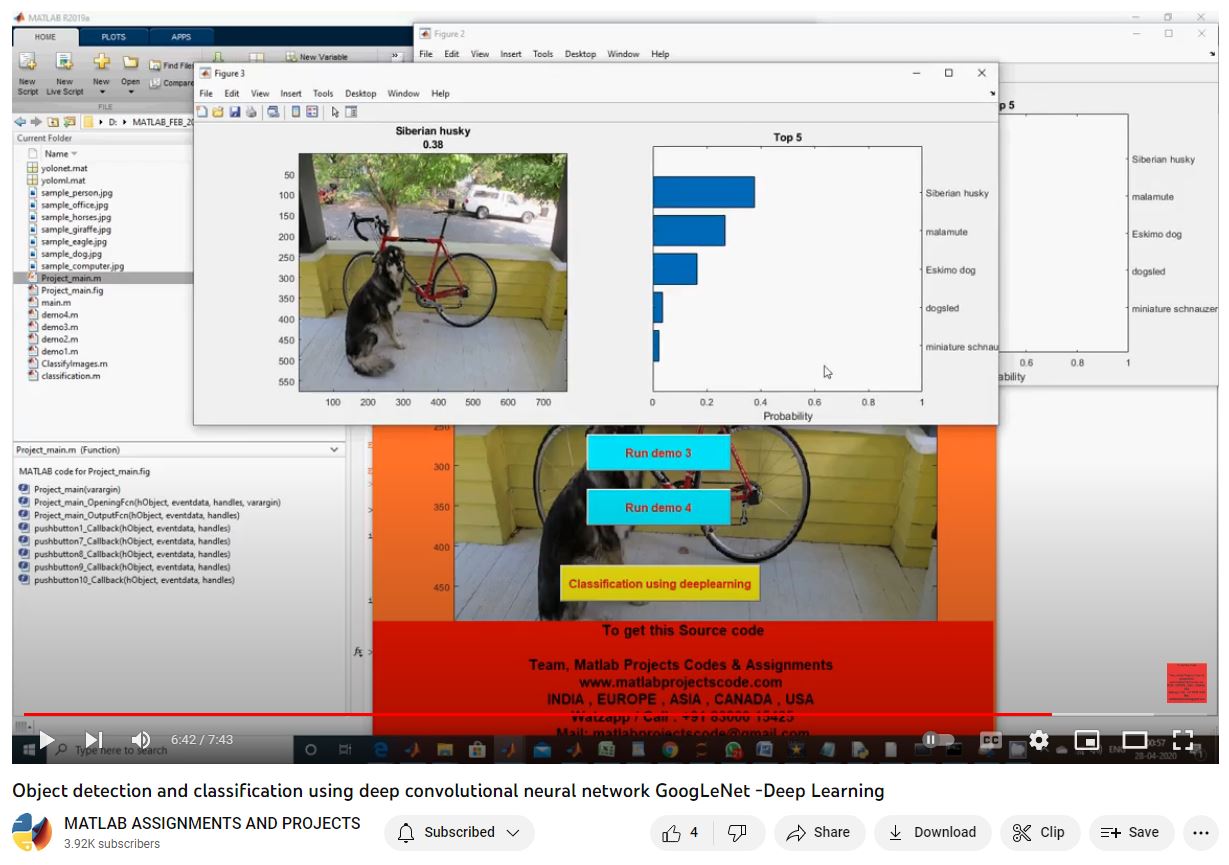This screenshot has height=865, width=1229.
Task: Click pushbutton9_Callback function entry
Action: click(131, 567)
